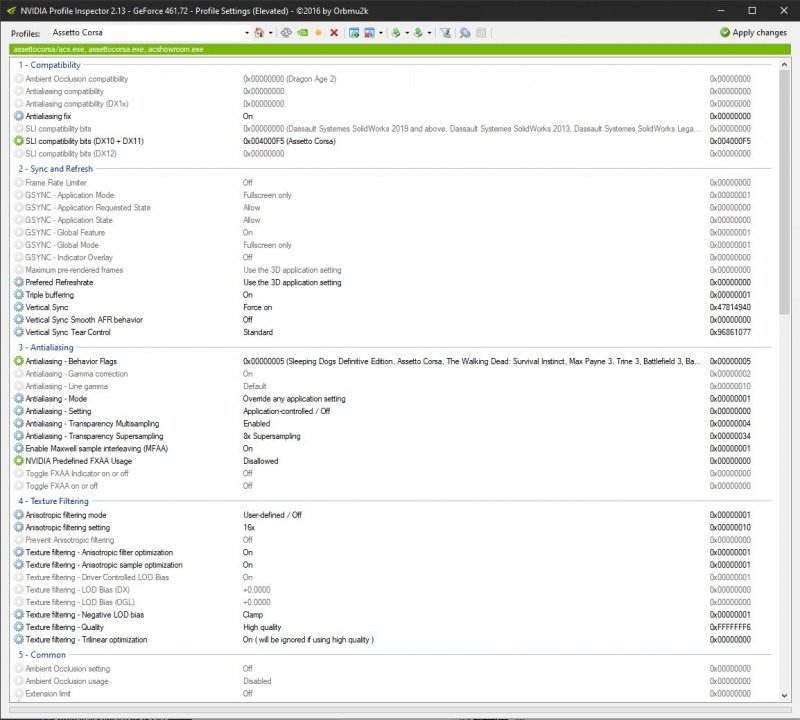The width and height of the screenshot is (800, 720).
Task: Click the '4 - Texture Filtering' group header
Action: pos(54,501)
